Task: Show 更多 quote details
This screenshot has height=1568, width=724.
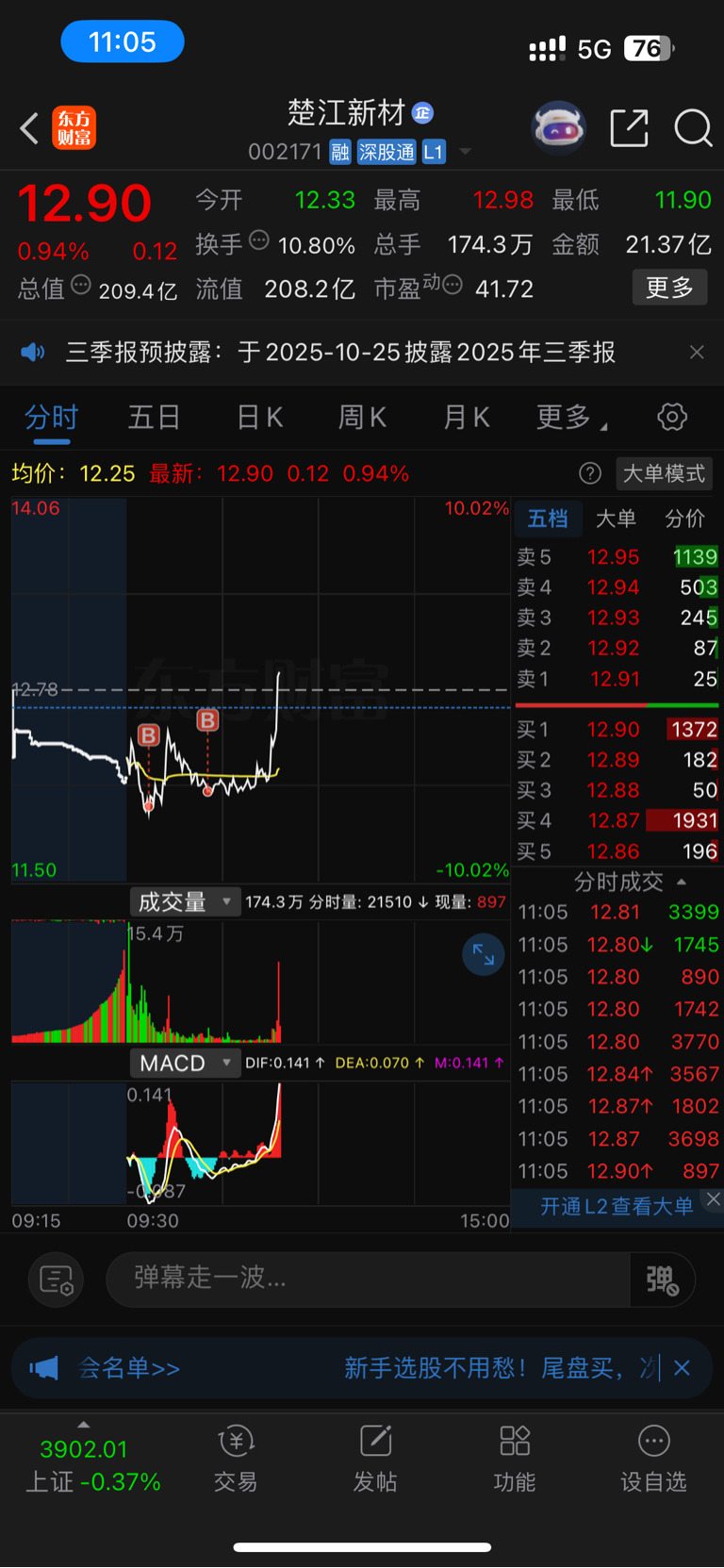Action: pos(669,287)
